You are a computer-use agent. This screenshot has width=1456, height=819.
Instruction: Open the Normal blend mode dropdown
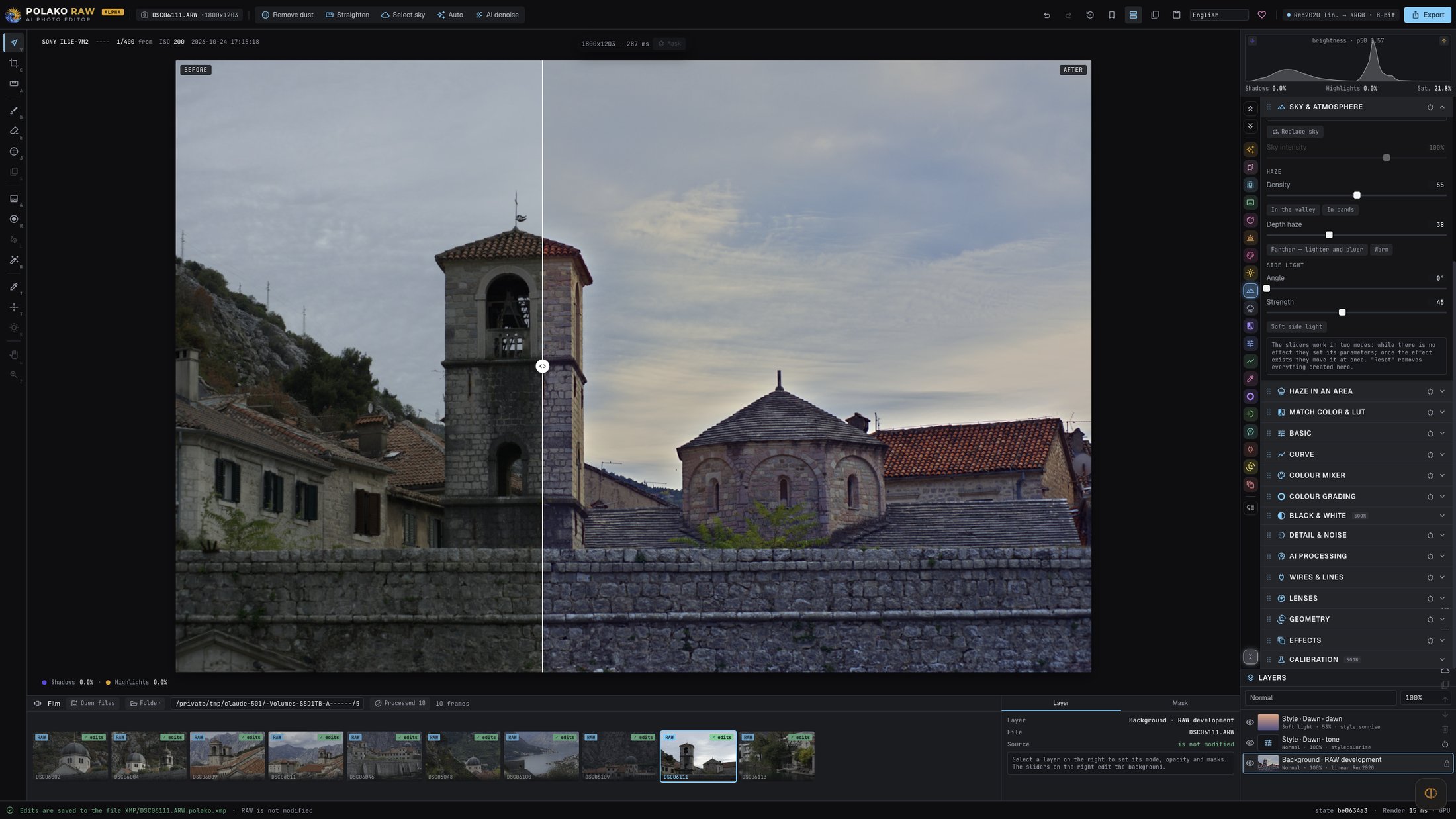1320,698
